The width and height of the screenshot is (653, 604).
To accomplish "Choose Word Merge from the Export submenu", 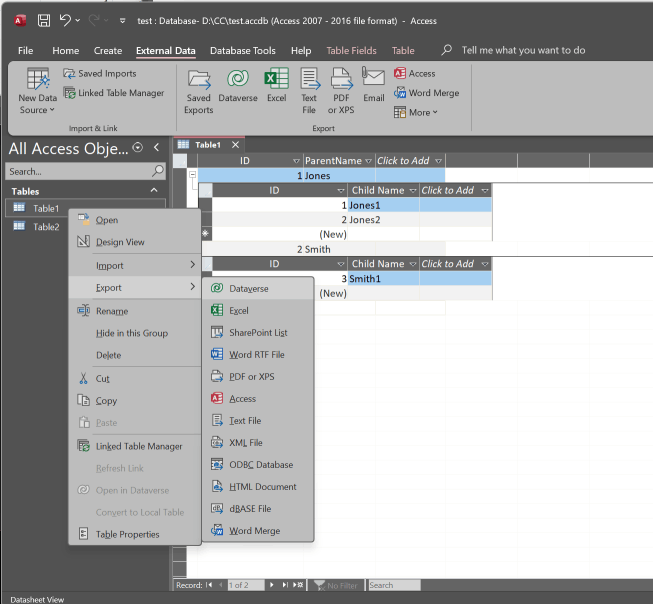I will (x=258, y=531).
